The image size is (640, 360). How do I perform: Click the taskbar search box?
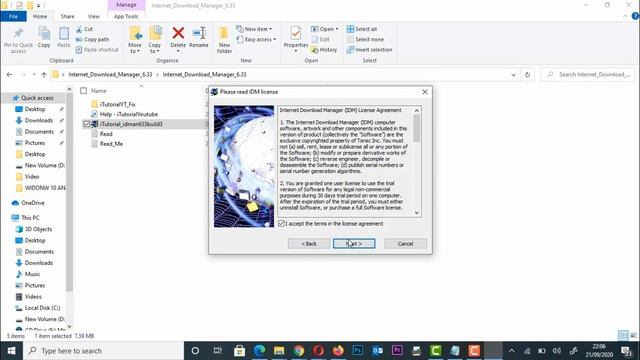click(x=103, y=351)
